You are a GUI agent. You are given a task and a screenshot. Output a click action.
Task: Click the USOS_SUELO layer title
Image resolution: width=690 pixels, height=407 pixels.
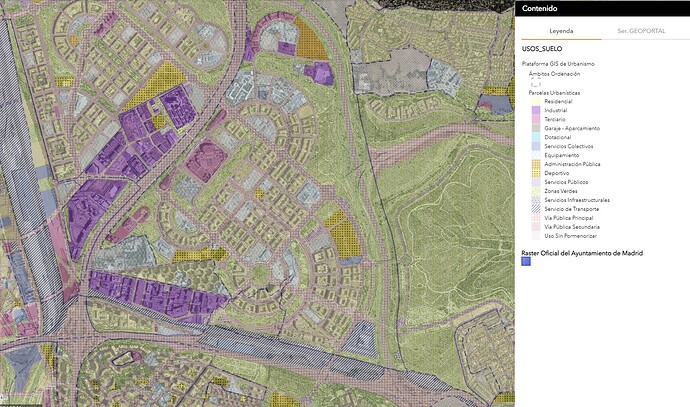[x=540, y=51]
